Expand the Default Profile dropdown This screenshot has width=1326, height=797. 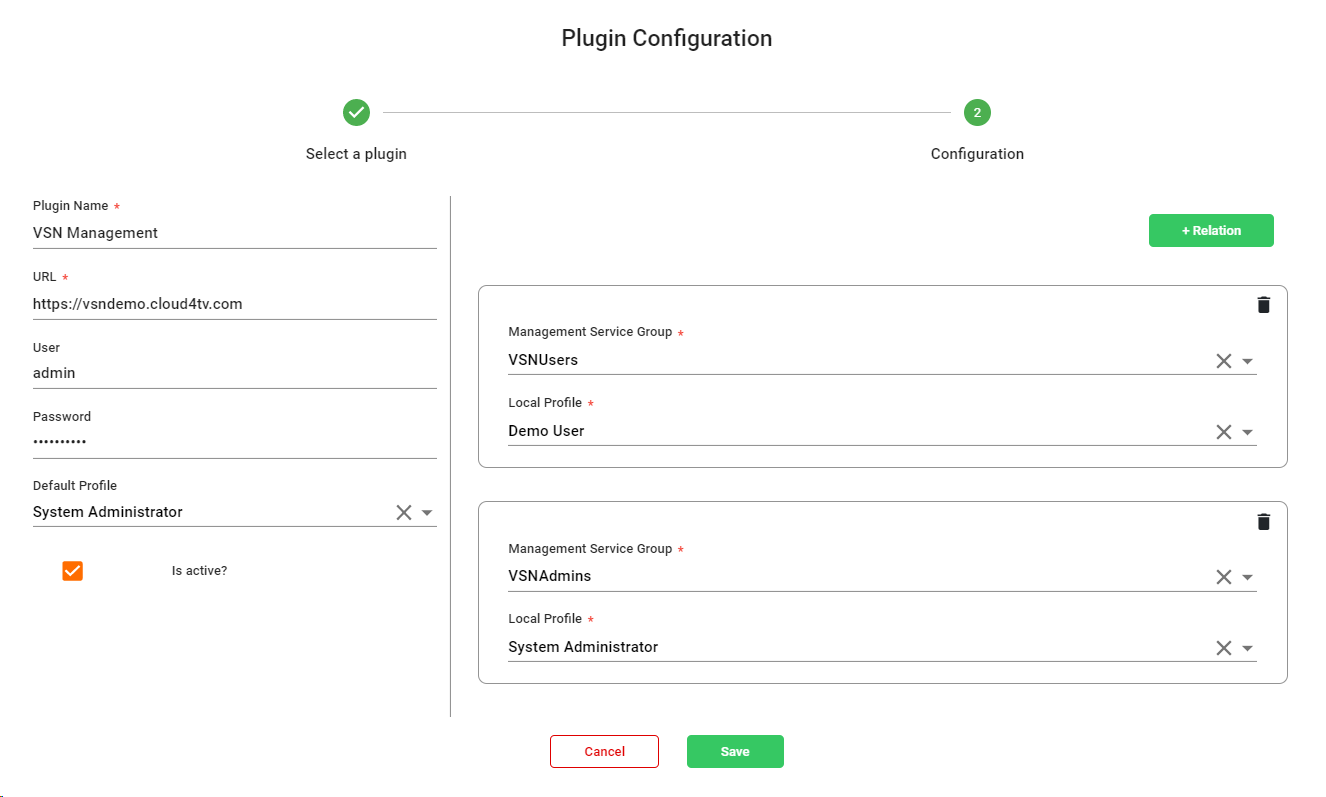point(427,512)
